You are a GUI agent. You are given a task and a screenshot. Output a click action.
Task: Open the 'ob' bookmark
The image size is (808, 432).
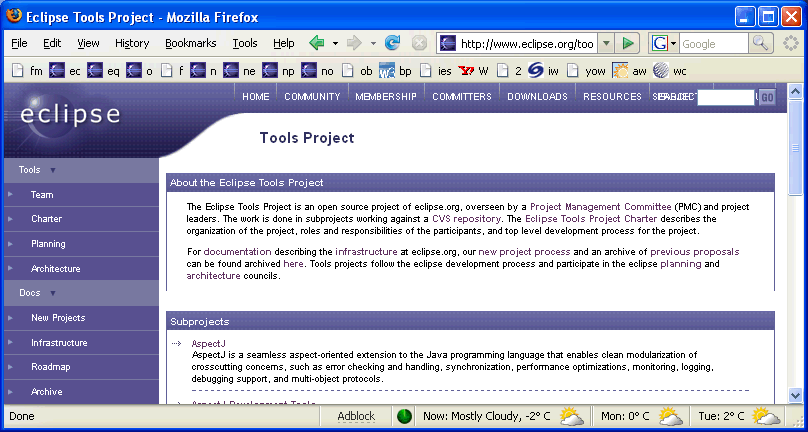[x=357, y=71]
